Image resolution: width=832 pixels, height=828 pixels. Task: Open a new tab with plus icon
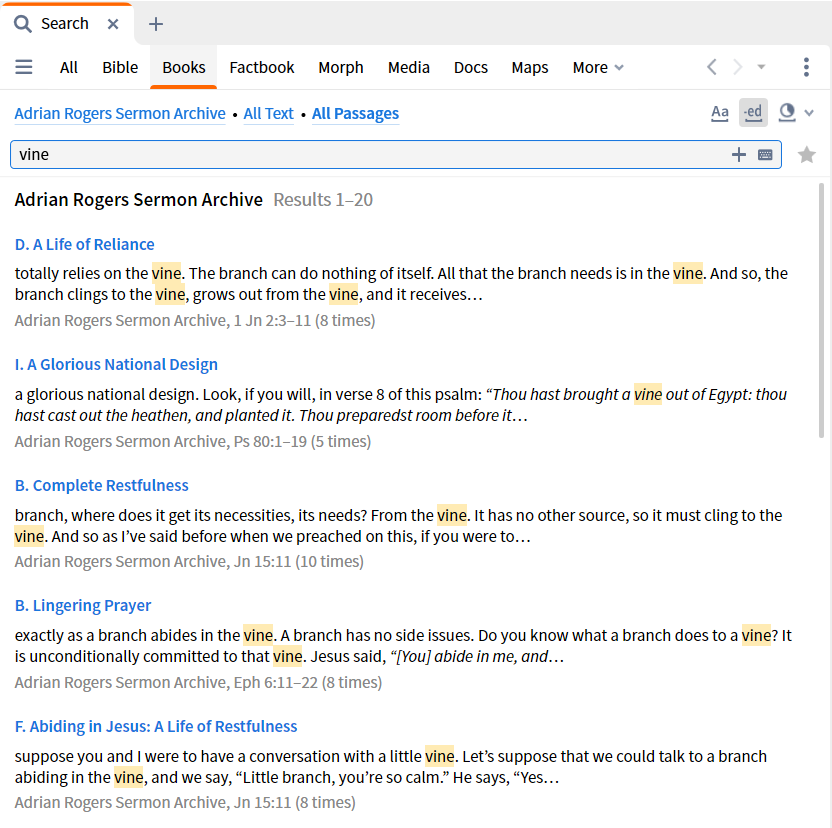[155, 24]
